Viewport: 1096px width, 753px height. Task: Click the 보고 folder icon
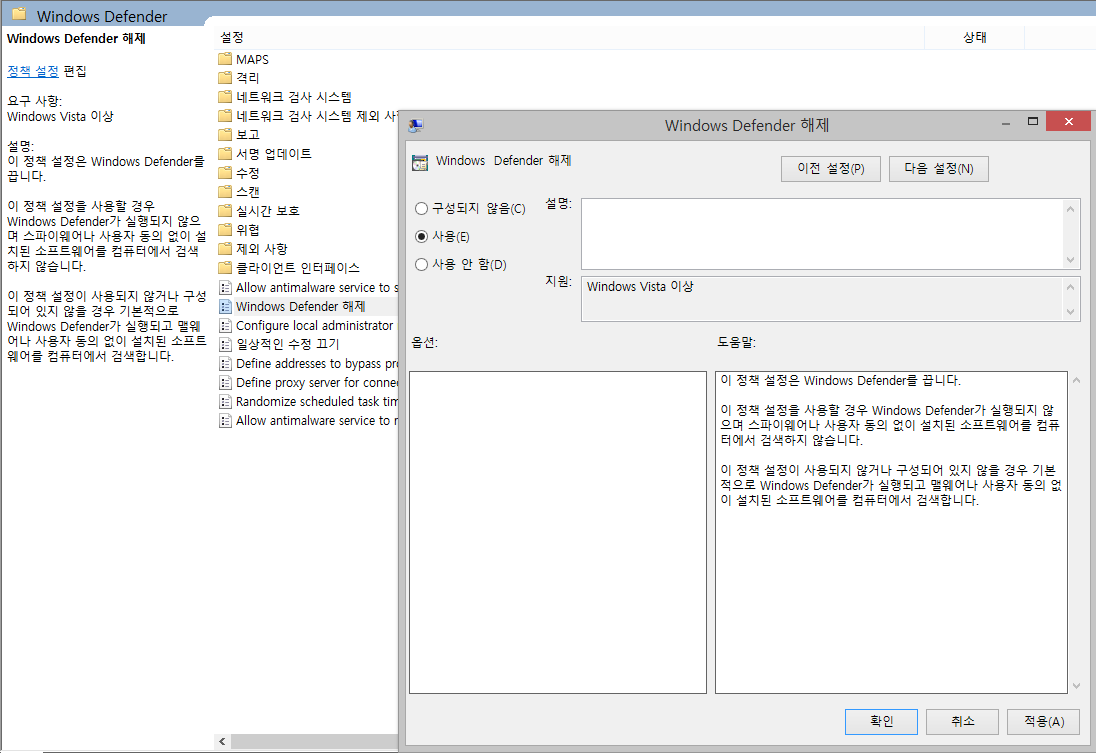(x=224, y=134)
